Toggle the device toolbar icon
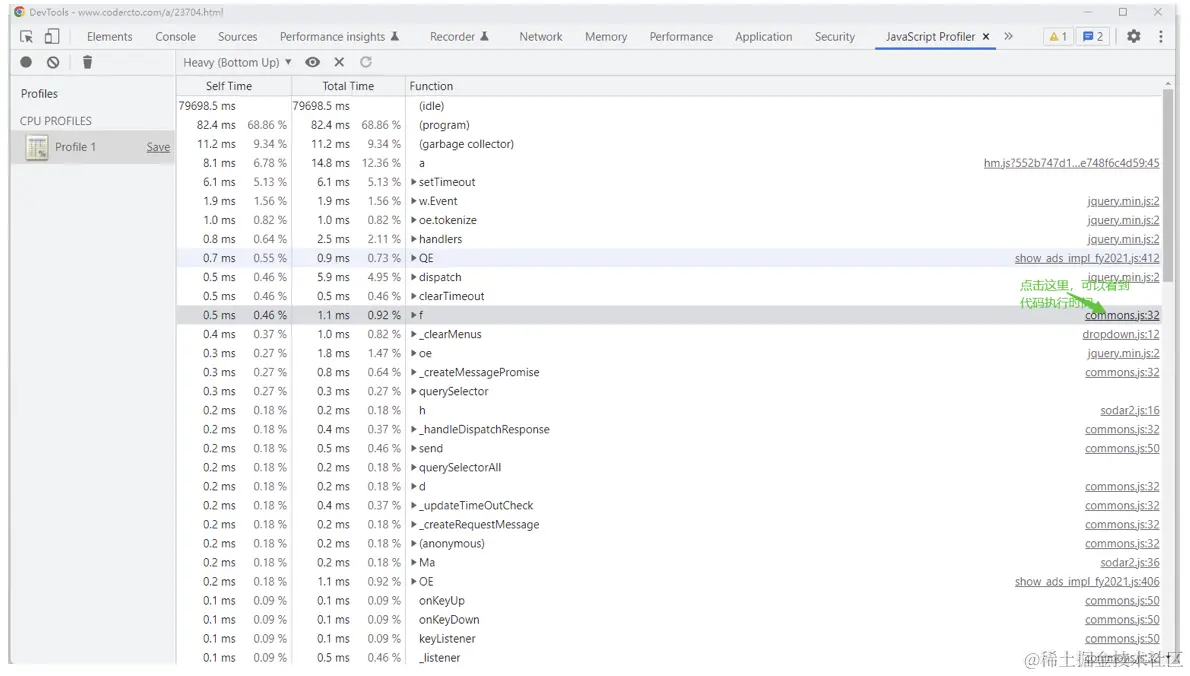This screenshot has height=676, width=1190. tap(52, 36)
